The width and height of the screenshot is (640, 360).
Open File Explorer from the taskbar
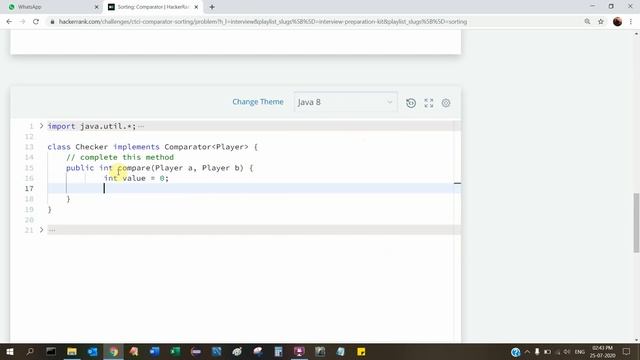pos(72,351)
